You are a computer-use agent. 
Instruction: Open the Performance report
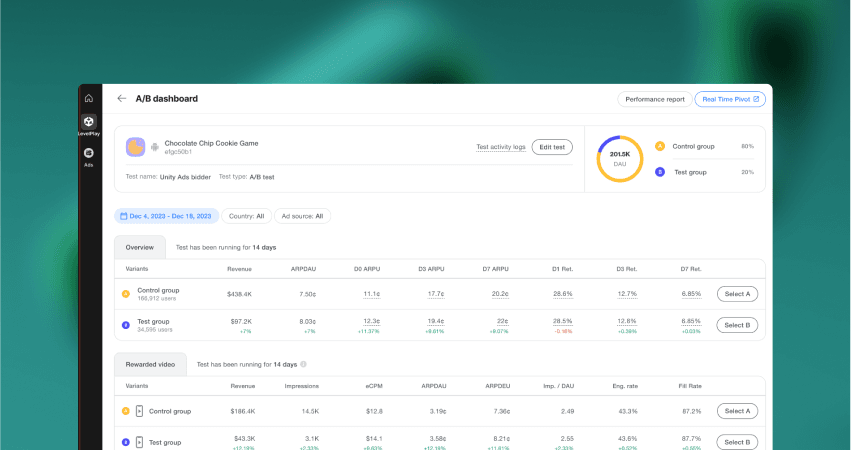pyautogui.click(x=654, y=99)
